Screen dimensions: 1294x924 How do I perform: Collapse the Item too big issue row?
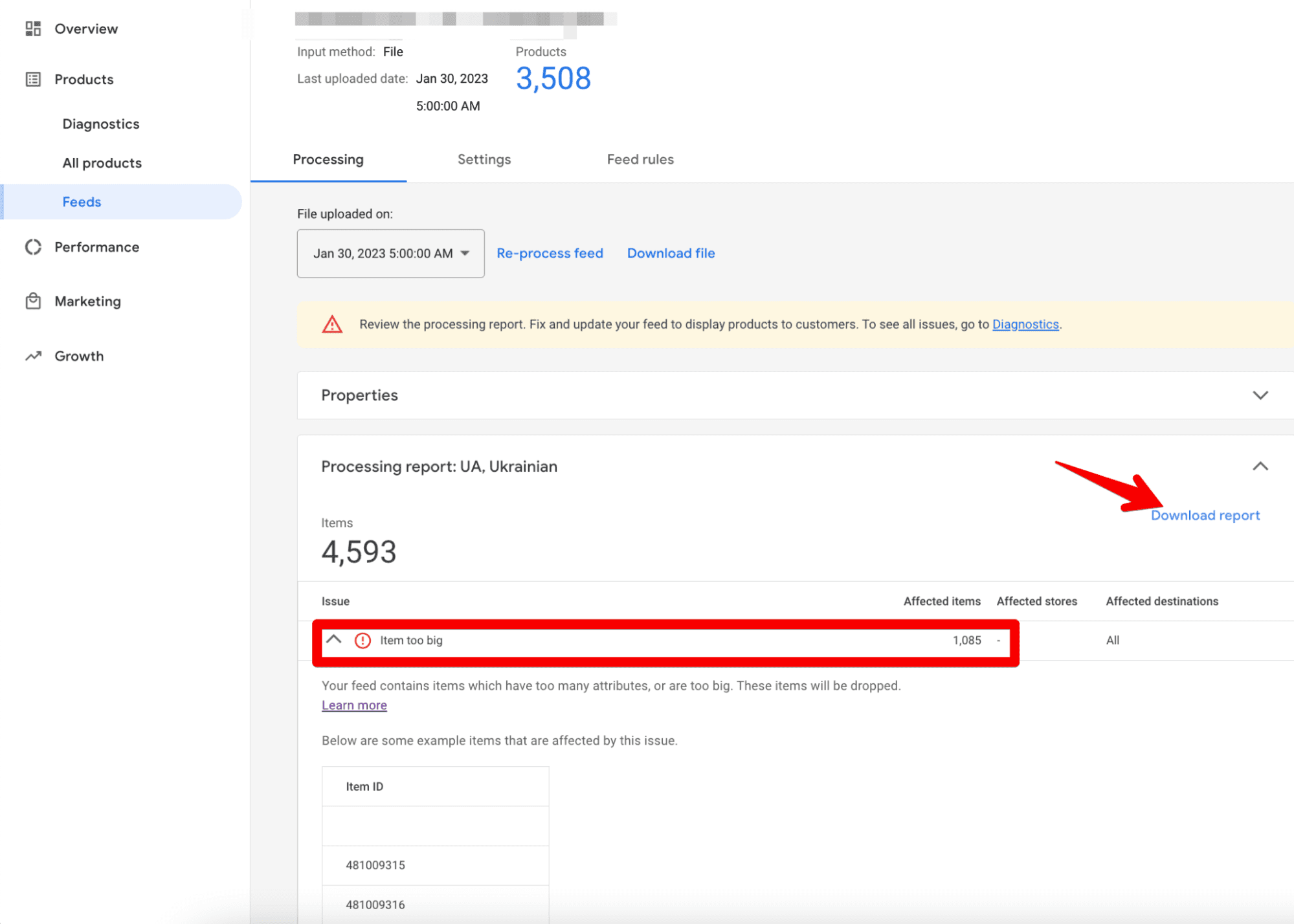(x=334, y=640)
